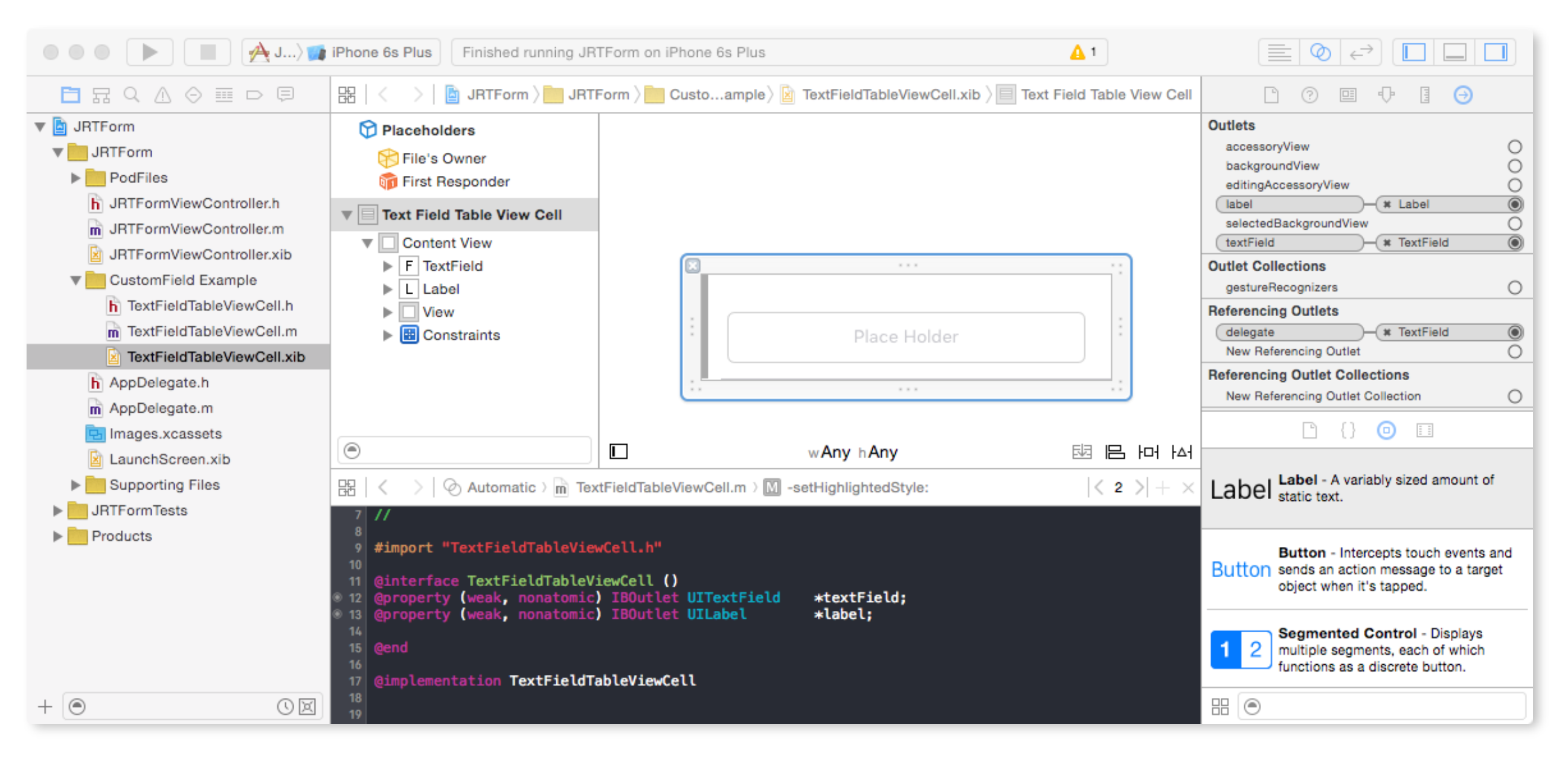Screen dimensions: 1568x759
Task: Click the accessoryView outlet connection circle
Action: tap(1514, 147)
